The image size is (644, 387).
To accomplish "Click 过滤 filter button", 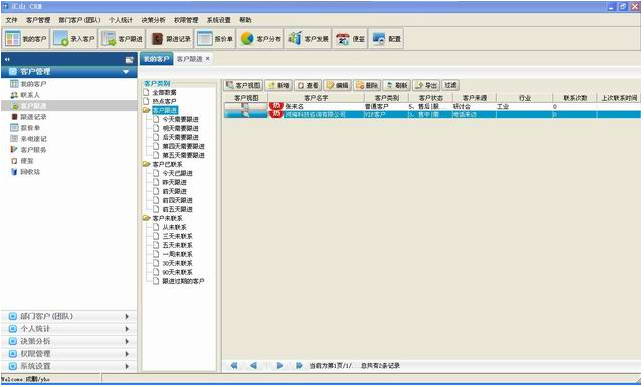I will (x=451, y=85).
